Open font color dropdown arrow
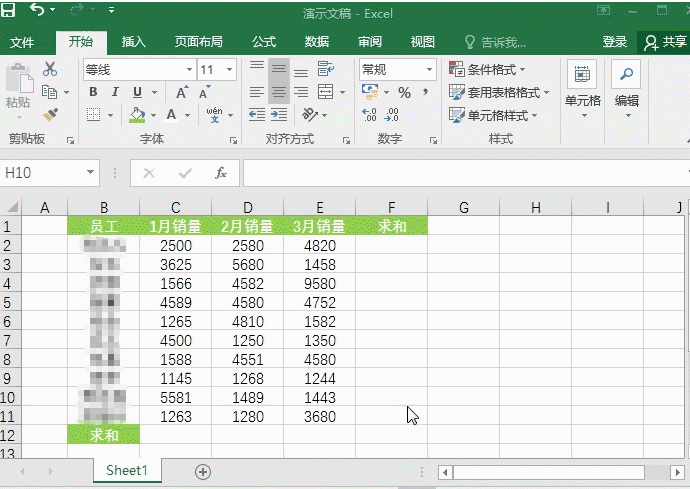 tap(187, 115)
